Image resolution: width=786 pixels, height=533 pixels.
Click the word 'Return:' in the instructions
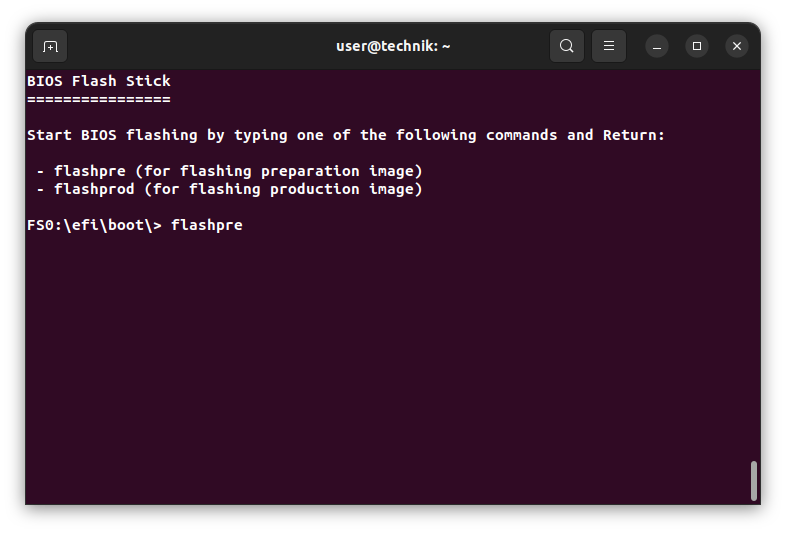click(634, 135)
